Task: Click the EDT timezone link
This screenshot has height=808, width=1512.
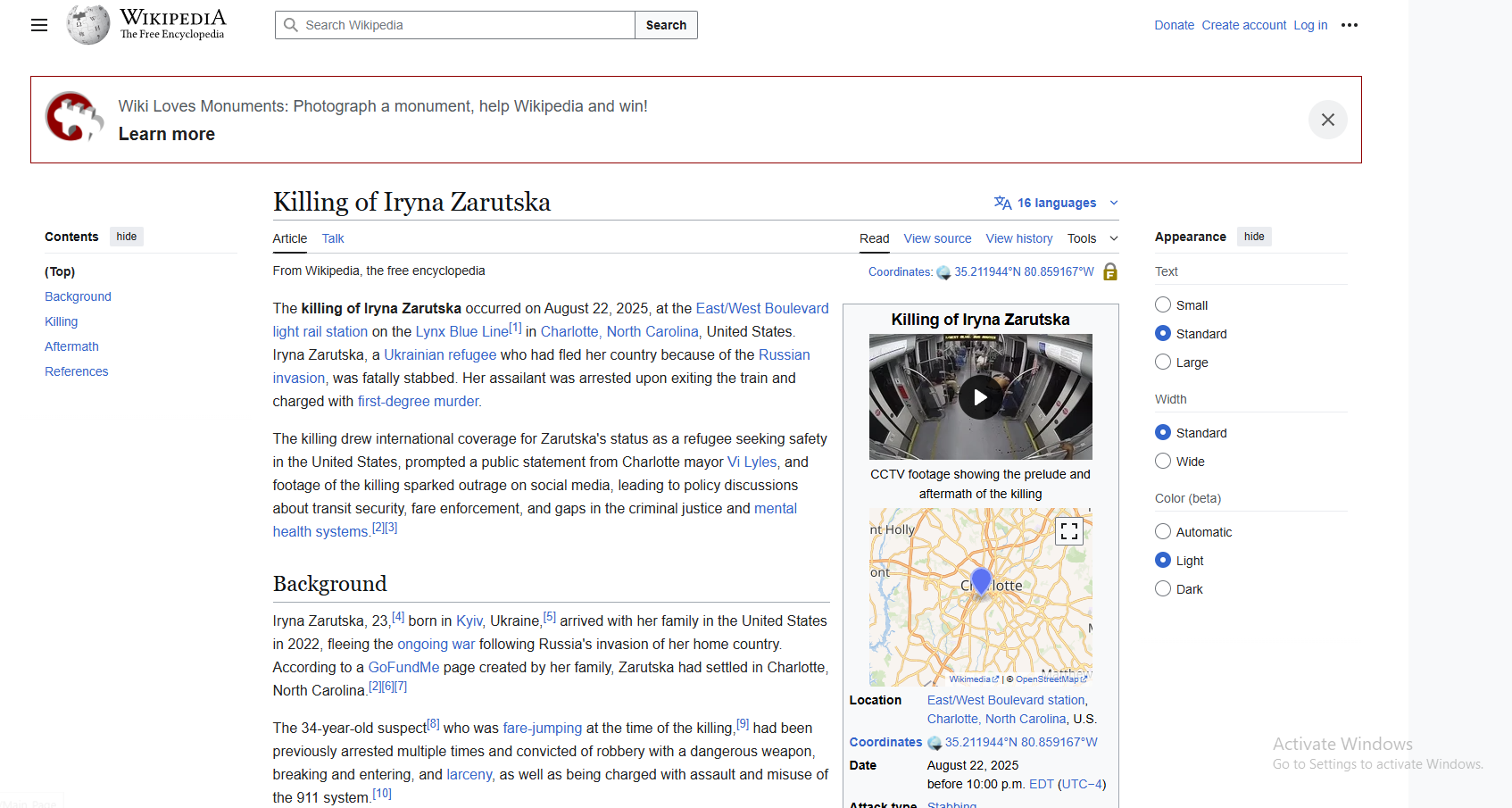Action: 1041,784
